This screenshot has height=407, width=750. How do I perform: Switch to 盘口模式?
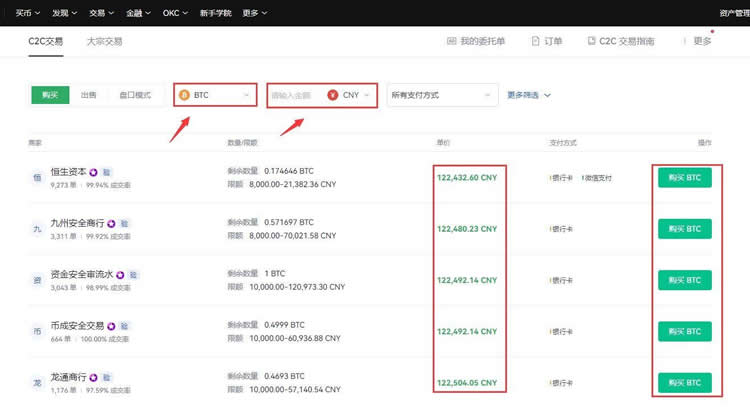[135, 95]
